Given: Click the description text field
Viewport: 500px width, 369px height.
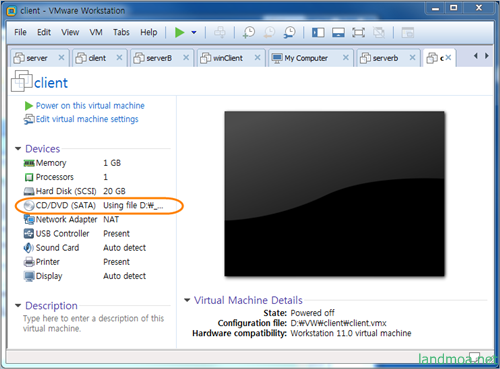Looking at the screenshot, I should point(93,323).
